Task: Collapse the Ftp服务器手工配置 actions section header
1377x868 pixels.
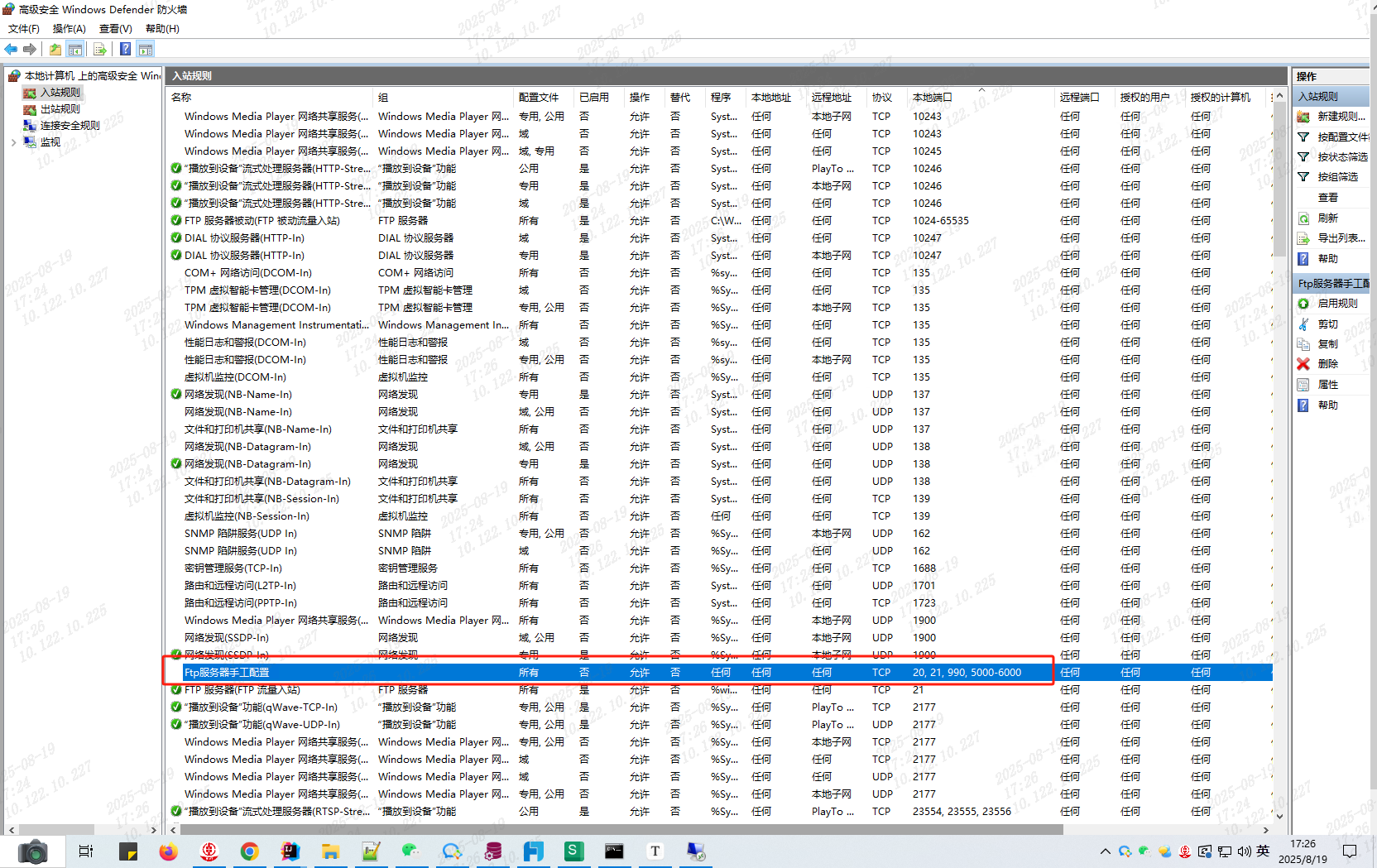Action: (1331, 283)
